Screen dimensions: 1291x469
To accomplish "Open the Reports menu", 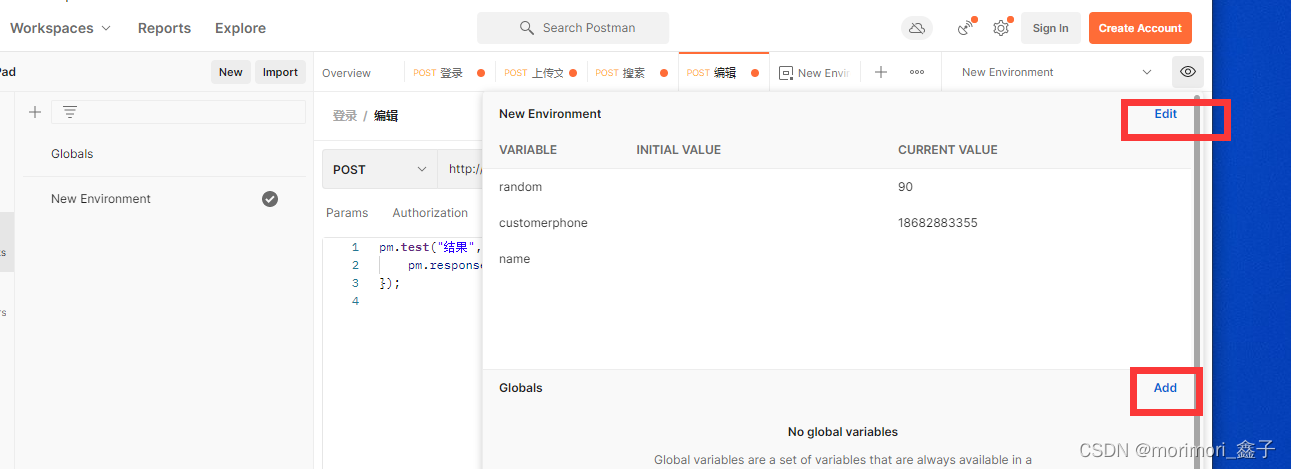I will point(164,28).
